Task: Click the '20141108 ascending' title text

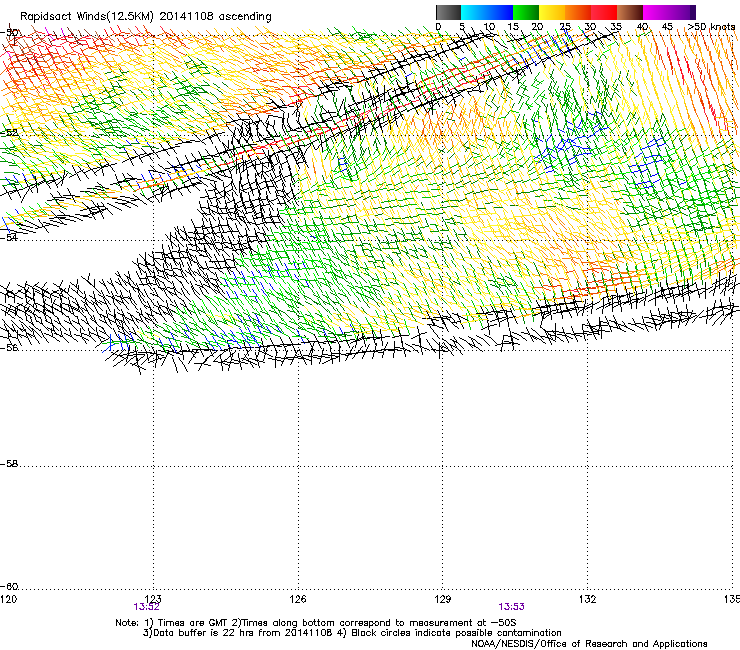Action: pyautogui.click(x=215, y=16)
